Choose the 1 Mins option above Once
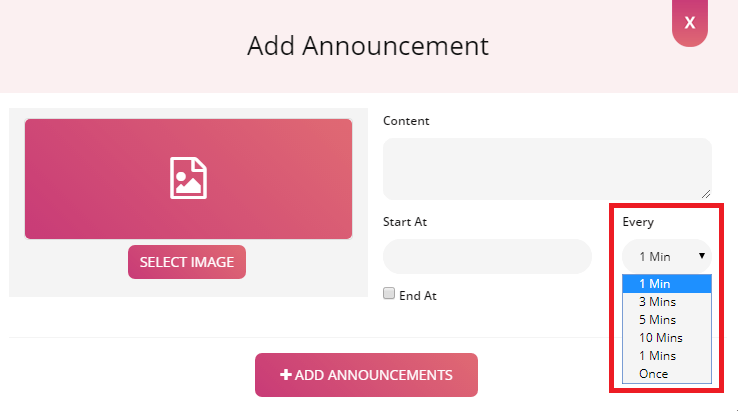 tap(657, 356)
